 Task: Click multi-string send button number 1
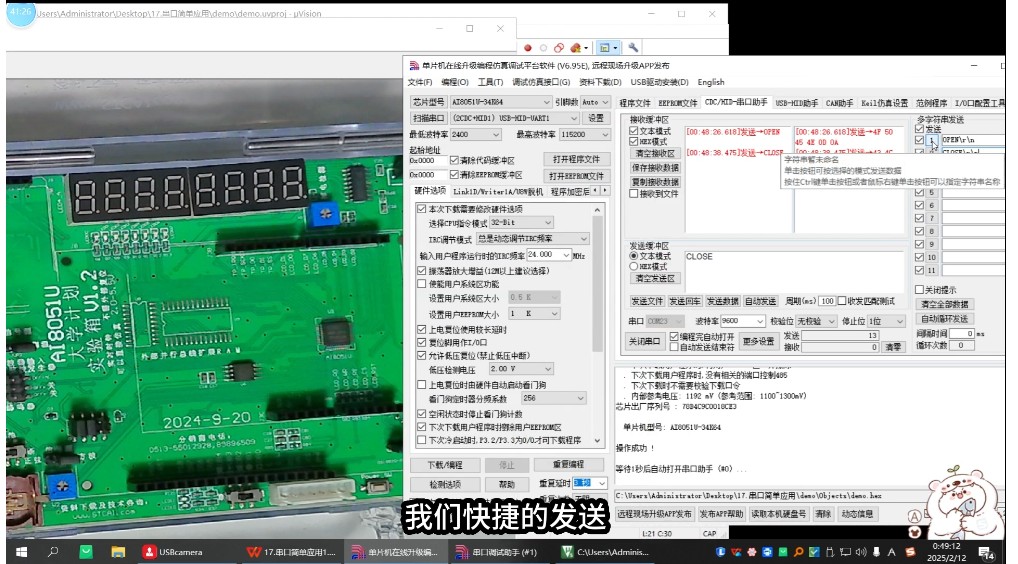point(932,140)
